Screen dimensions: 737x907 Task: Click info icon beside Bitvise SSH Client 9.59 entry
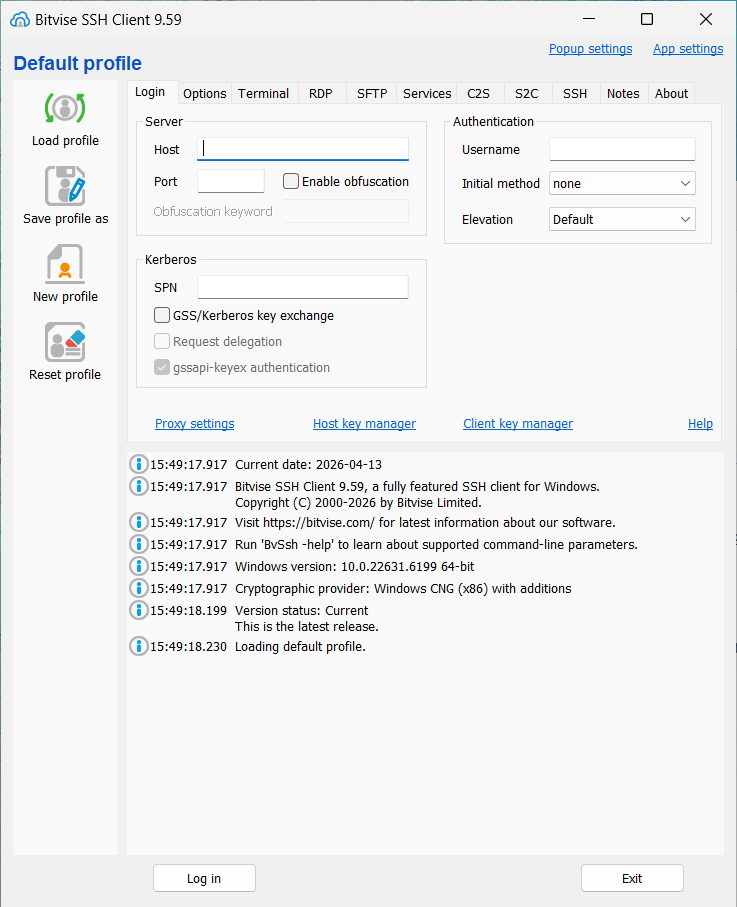138,486
